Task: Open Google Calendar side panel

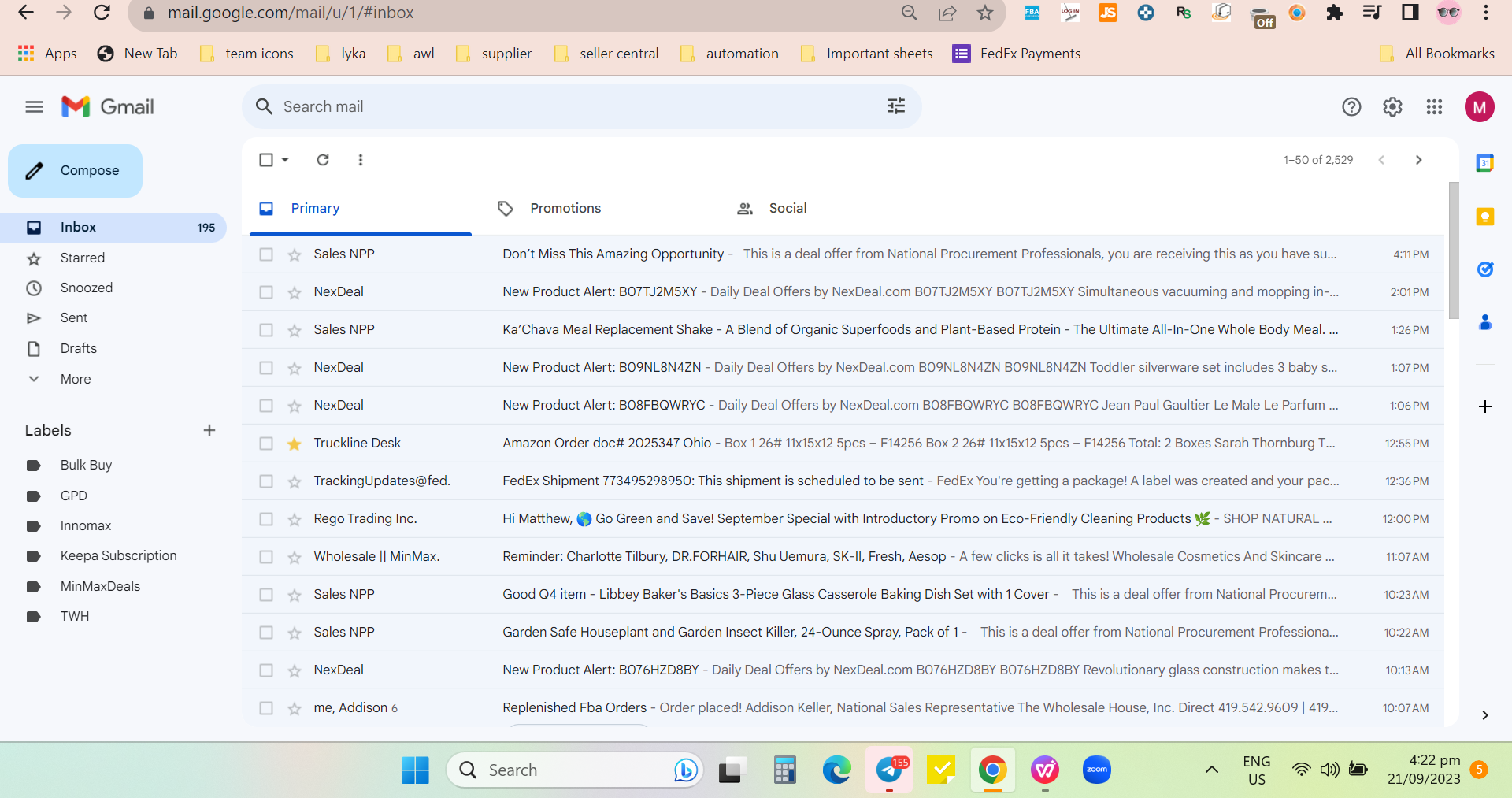Action: coord(1485,163)
